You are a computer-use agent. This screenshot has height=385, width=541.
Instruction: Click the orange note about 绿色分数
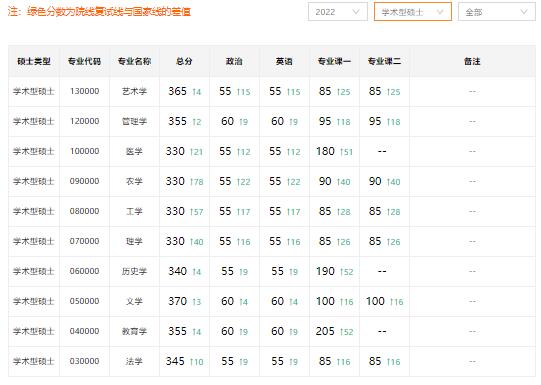pyautogui.click(x=99, y=12)
